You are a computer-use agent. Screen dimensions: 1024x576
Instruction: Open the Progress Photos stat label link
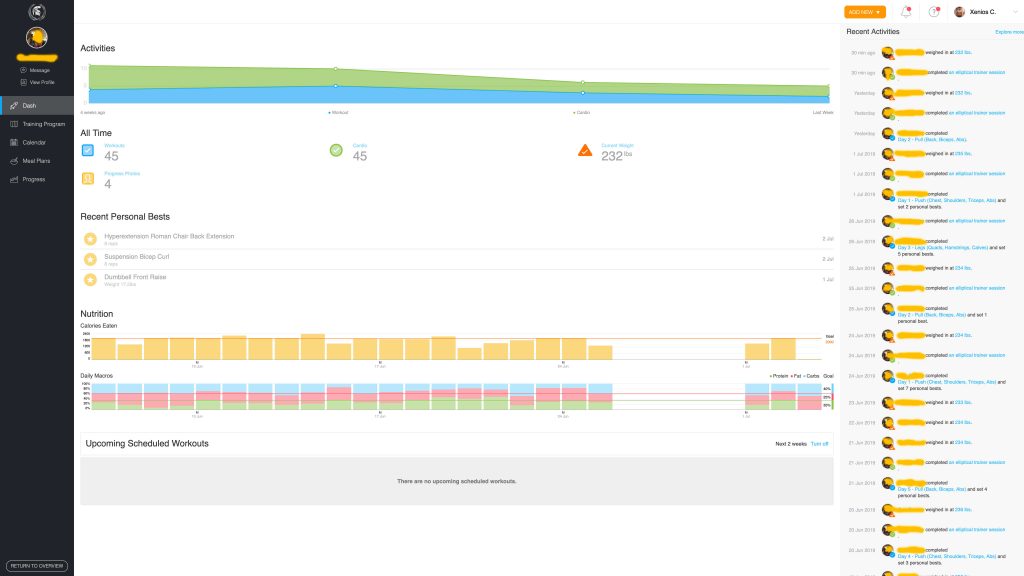point(122,174)
